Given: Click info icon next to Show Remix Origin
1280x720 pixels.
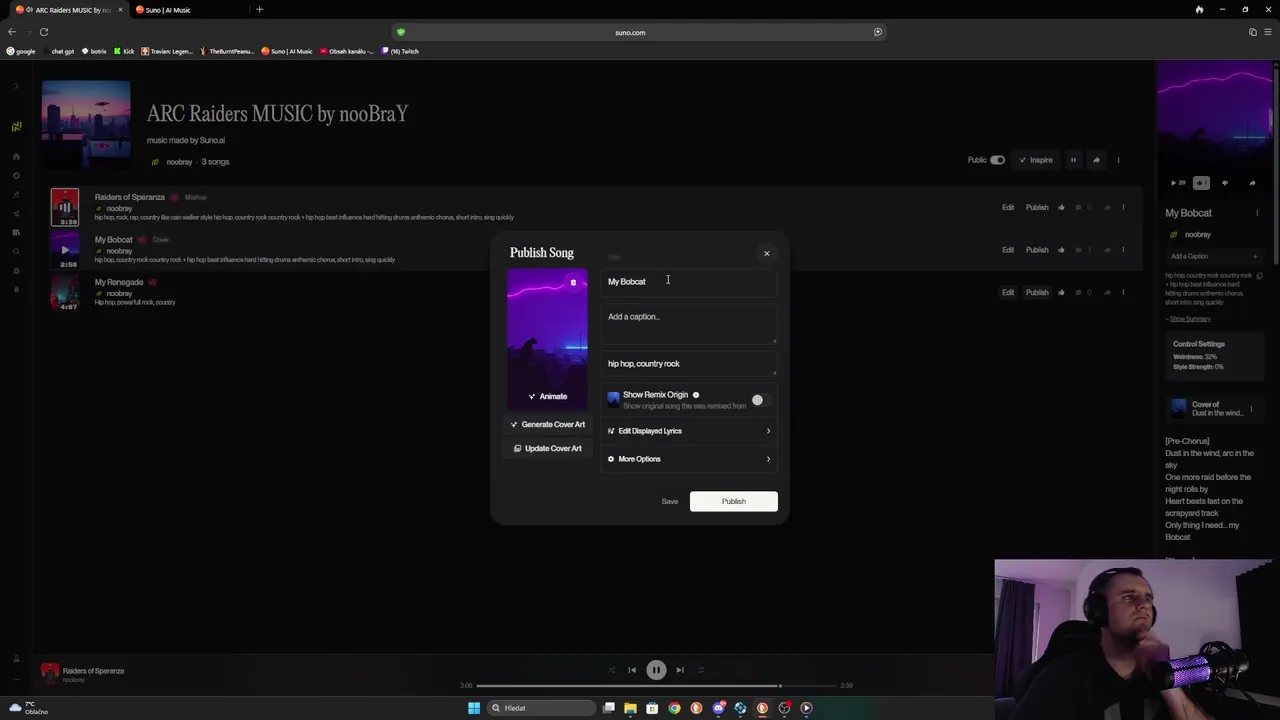Looking at the screenshot, I should click(x=696, y=395).
